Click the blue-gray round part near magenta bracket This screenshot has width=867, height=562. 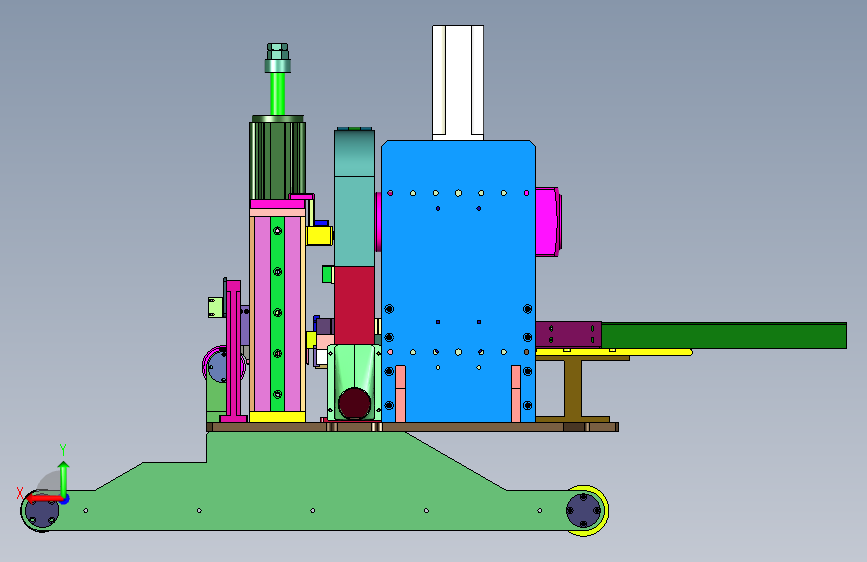(216, 365)
